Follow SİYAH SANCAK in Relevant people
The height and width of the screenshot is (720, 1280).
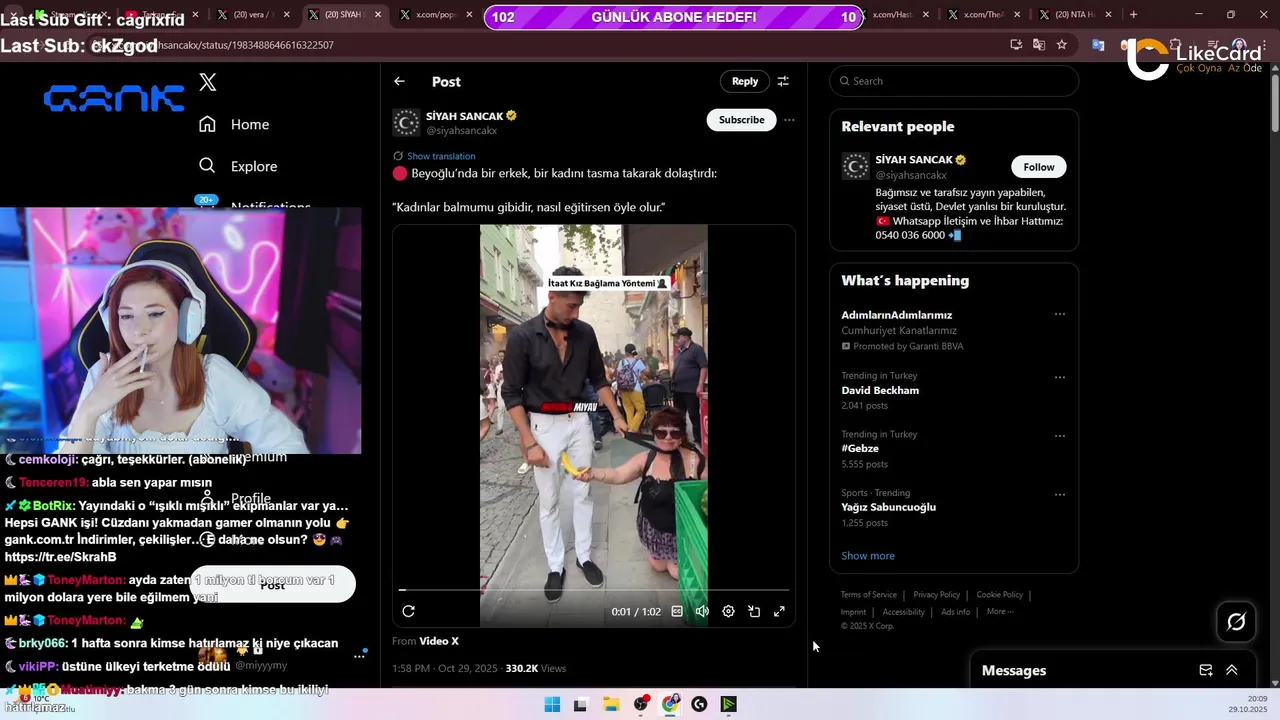[x=1038, y=167]
